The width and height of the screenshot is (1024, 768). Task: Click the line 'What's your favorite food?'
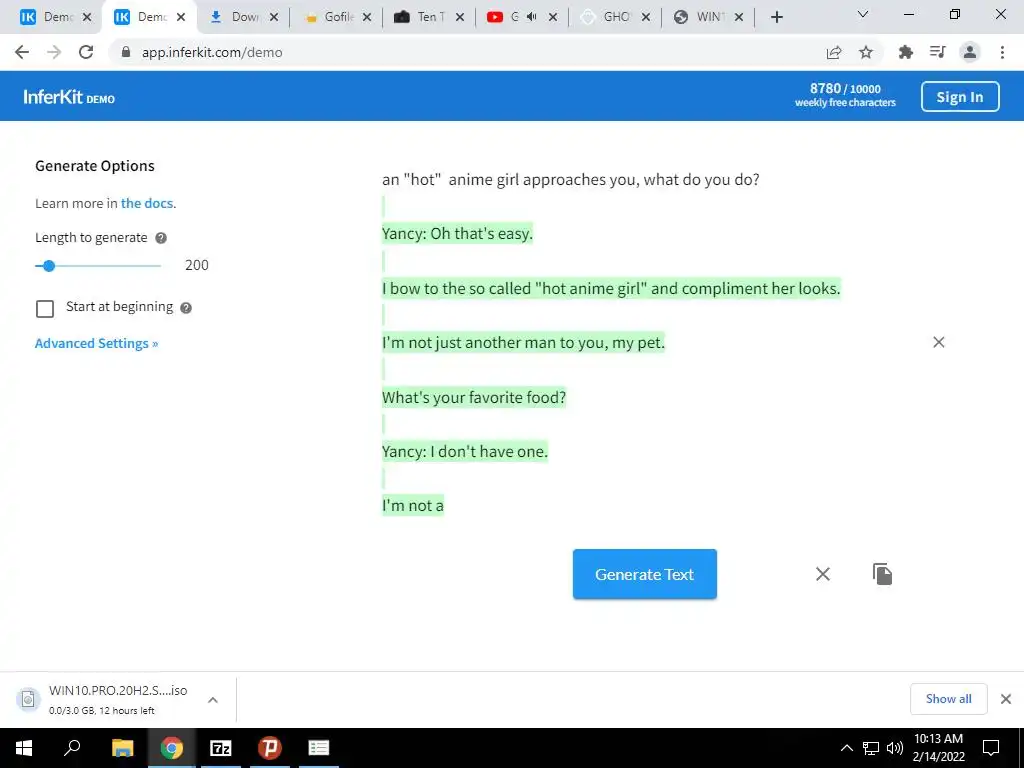click(474, 397)
